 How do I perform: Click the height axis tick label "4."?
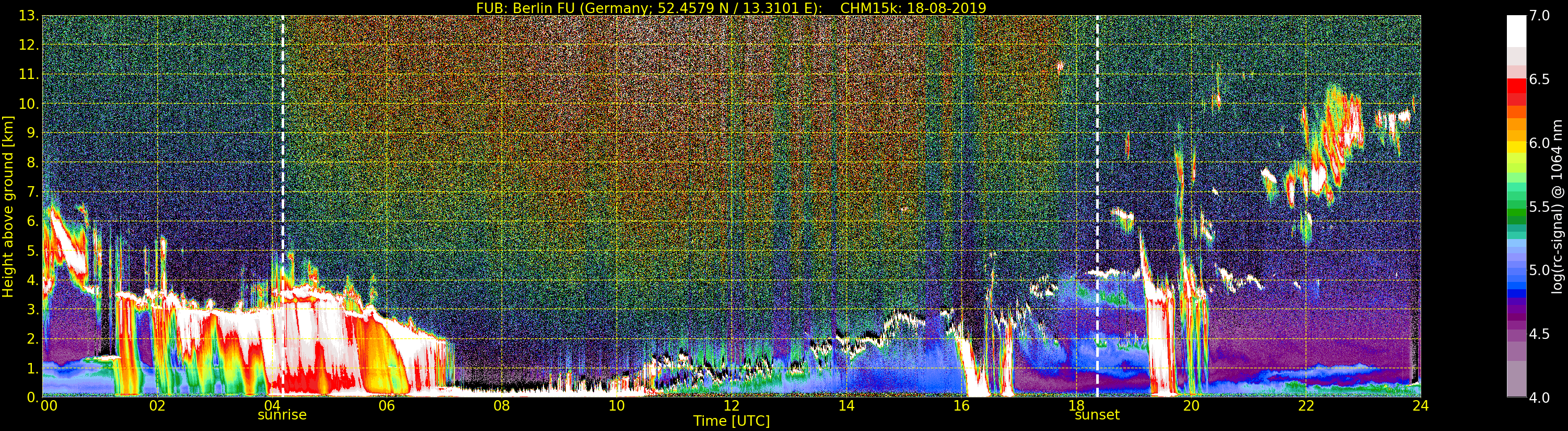click(33, 280)
